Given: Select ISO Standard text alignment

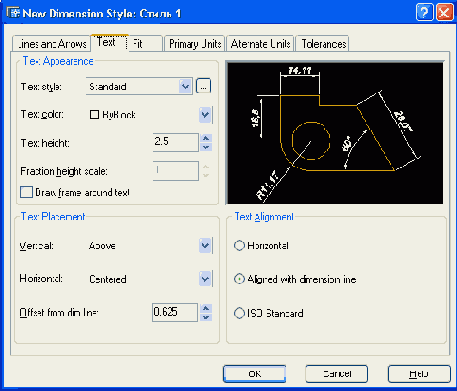Looking at the screenshot, I should click(239, 313).
